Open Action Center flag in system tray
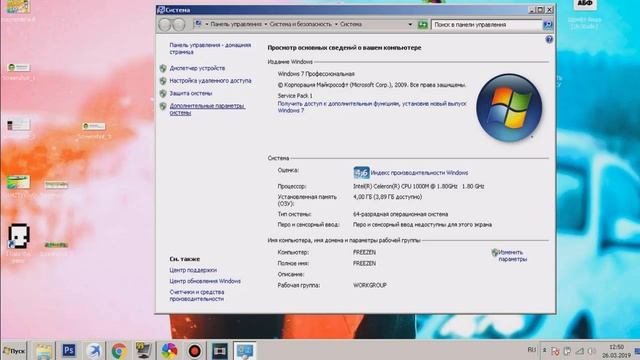Viewport: 640px width, 360px height. (x=555, y=351)
